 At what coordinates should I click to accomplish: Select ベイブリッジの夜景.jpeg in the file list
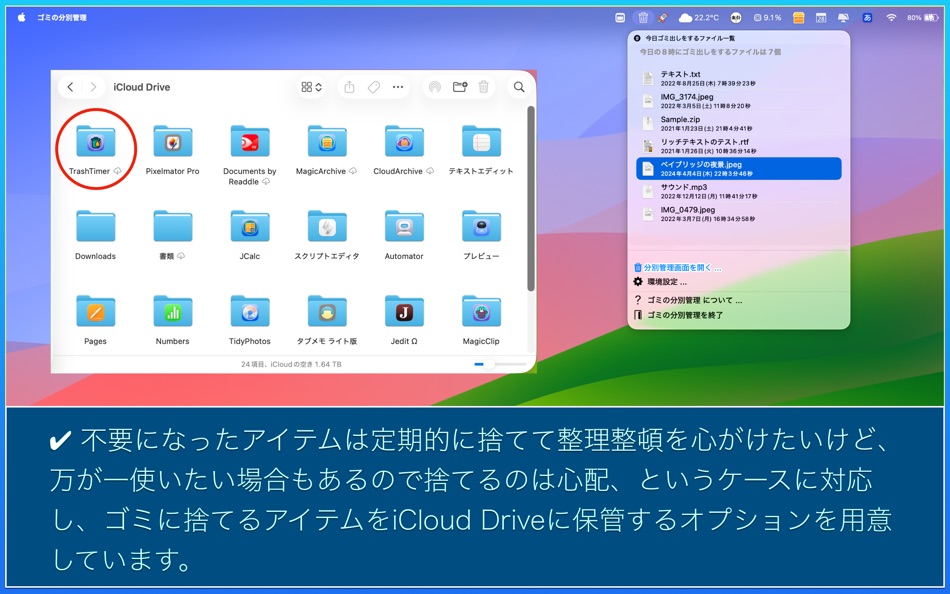tap(740, 168)
